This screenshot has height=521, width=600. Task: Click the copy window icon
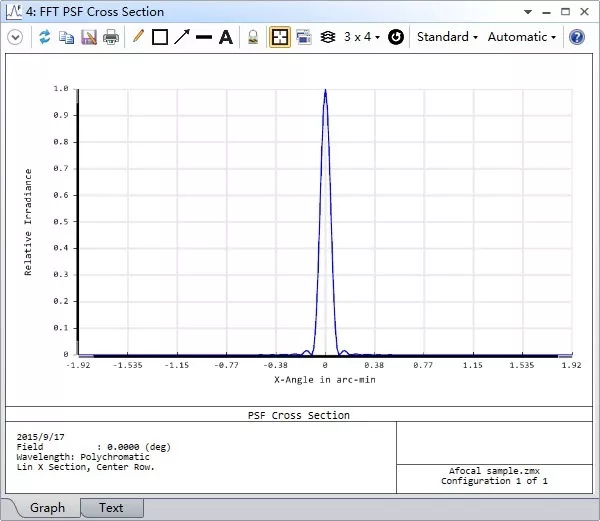click(x=66, y=37)
